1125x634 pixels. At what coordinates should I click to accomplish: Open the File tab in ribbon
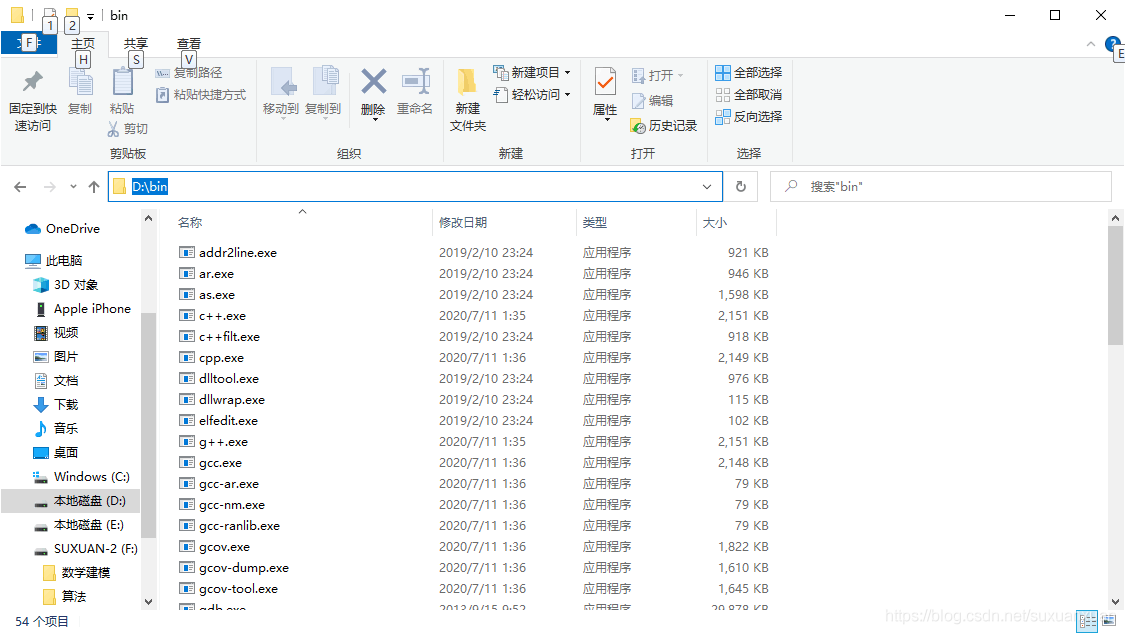pyautogui.click(x=29, y=44)
